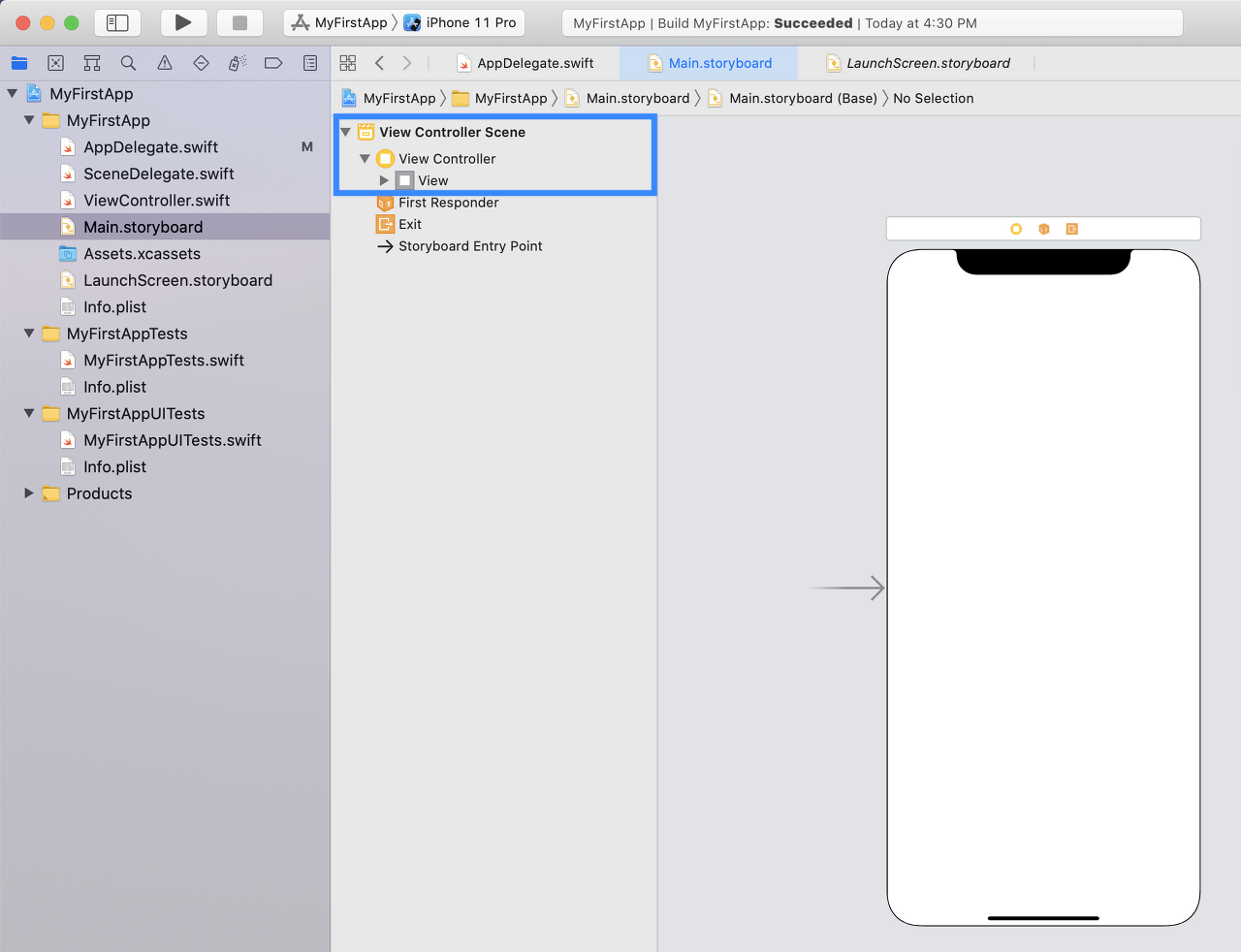Expand the Products group

[29, 493]
